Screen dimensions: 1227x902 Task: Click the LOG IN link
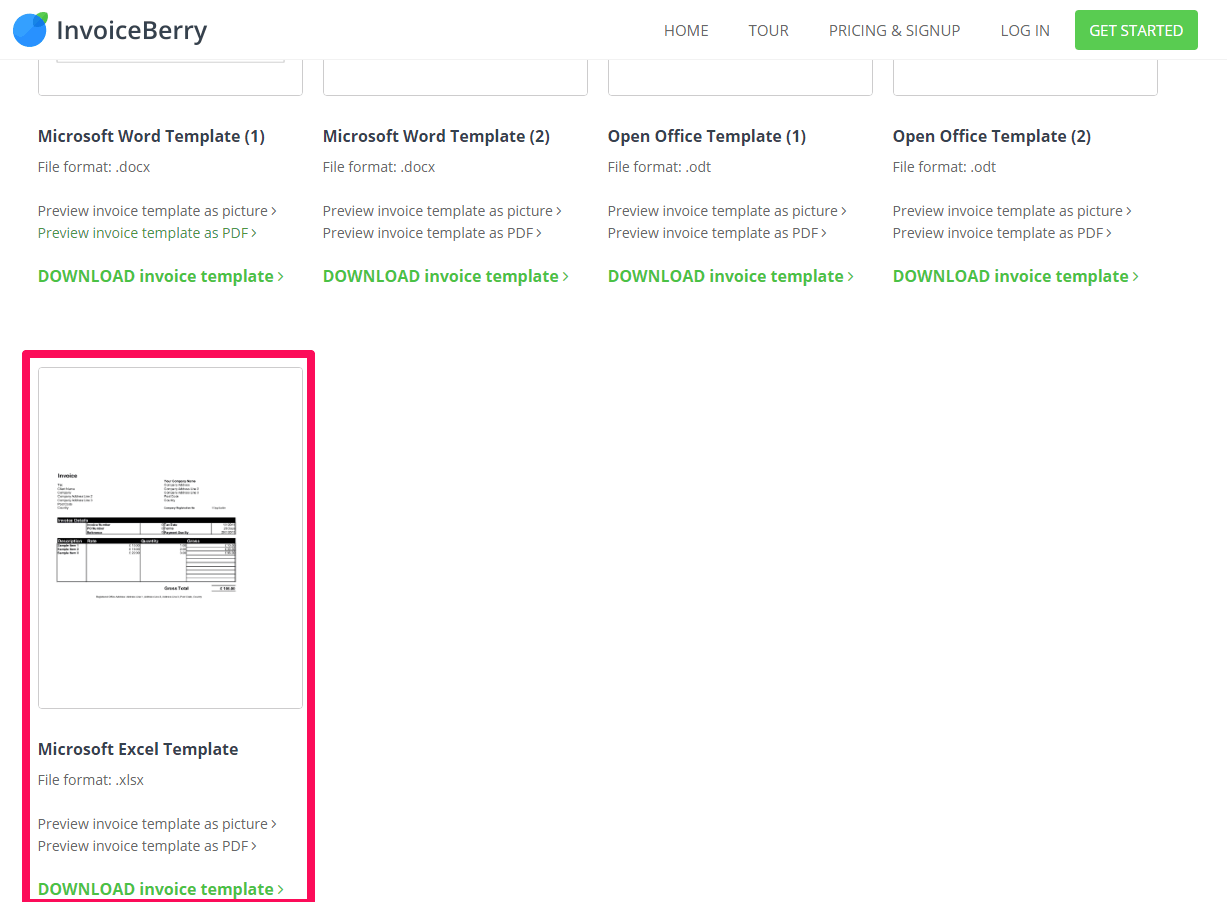click(1024, 31)
